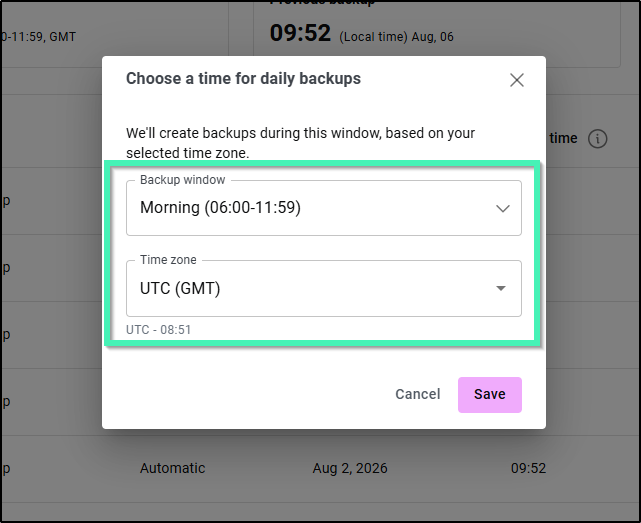Image resolution: width=641 pixels, height=523 pixels.
Task: Click the time column header
Action: click(x=563, y=138)
